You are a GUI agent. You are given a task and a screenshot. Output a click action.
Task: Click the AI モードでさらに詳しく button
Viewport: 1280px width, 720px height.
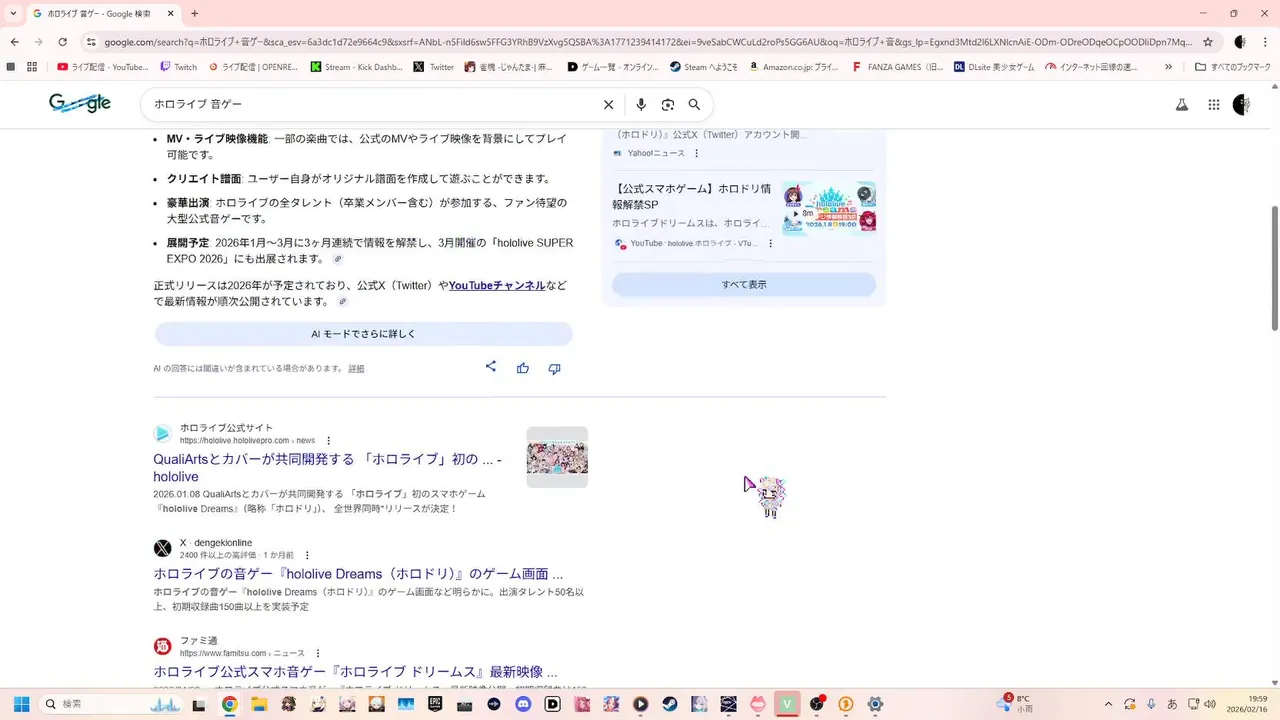click(363, 334)
